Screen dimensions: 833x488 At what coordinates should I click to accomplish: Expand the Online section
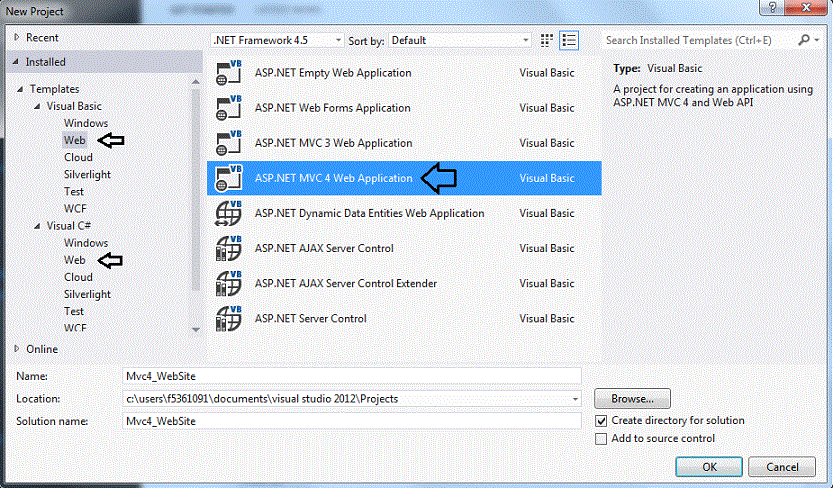coord(16,349)
